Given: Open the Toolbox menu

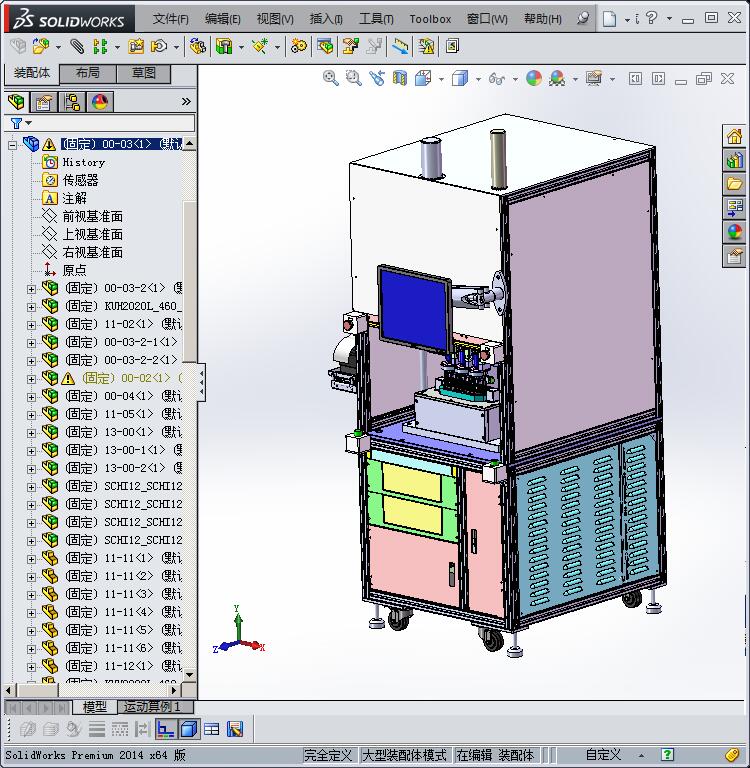Looking at the screenshot, I should (430, 19).
